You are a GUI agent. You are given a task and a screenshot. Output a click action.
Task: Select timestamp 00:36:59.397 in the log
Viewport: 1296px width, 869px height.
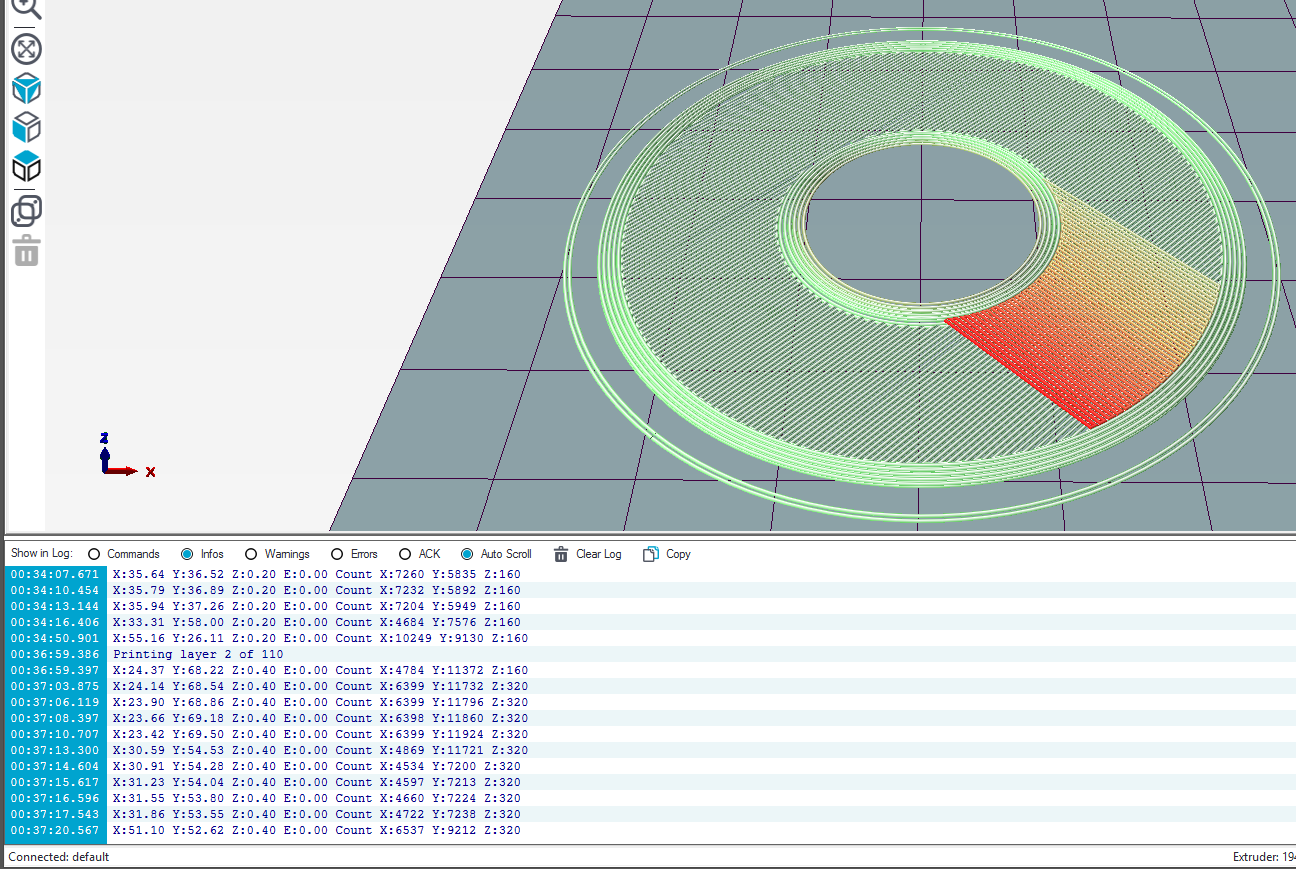[55, 670]
